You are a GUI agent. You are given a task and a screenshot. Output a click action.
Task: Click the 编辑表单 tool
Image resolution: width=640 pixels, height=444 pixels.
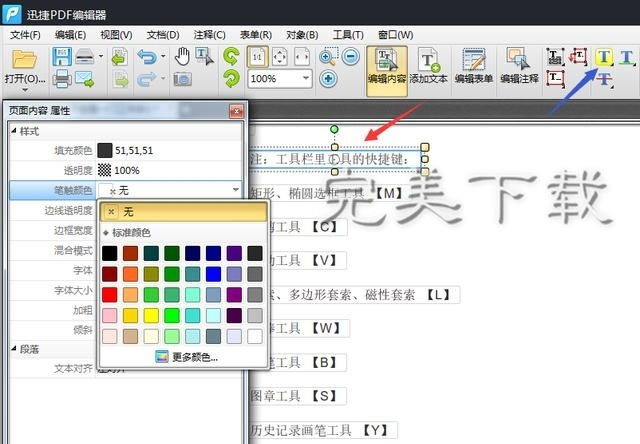473,67
